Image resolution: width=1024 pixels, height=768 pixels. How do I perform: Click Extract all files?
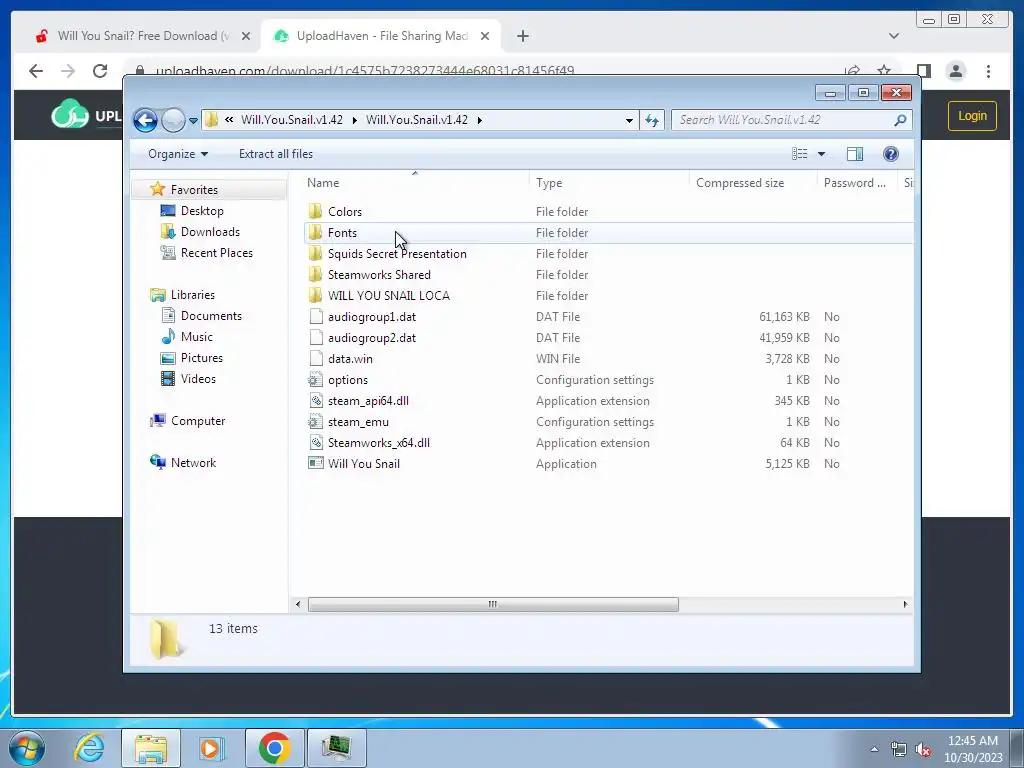[x=276, y=154]
